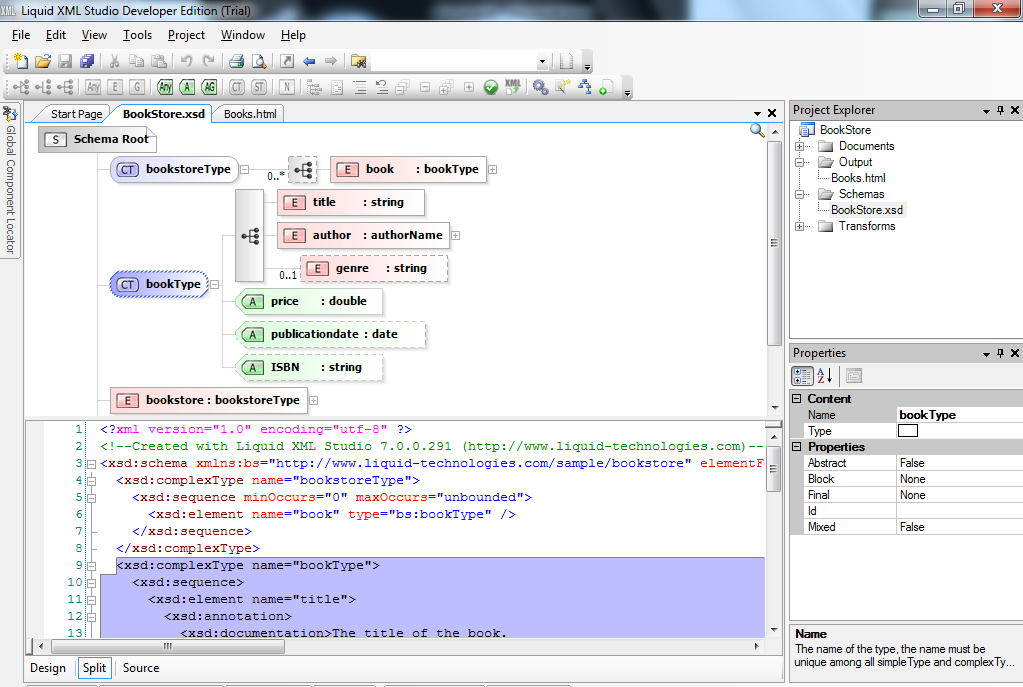Click the green AG attribute group icon
The height and width of the screenshot is (687, 1023).
coord(209,87)
